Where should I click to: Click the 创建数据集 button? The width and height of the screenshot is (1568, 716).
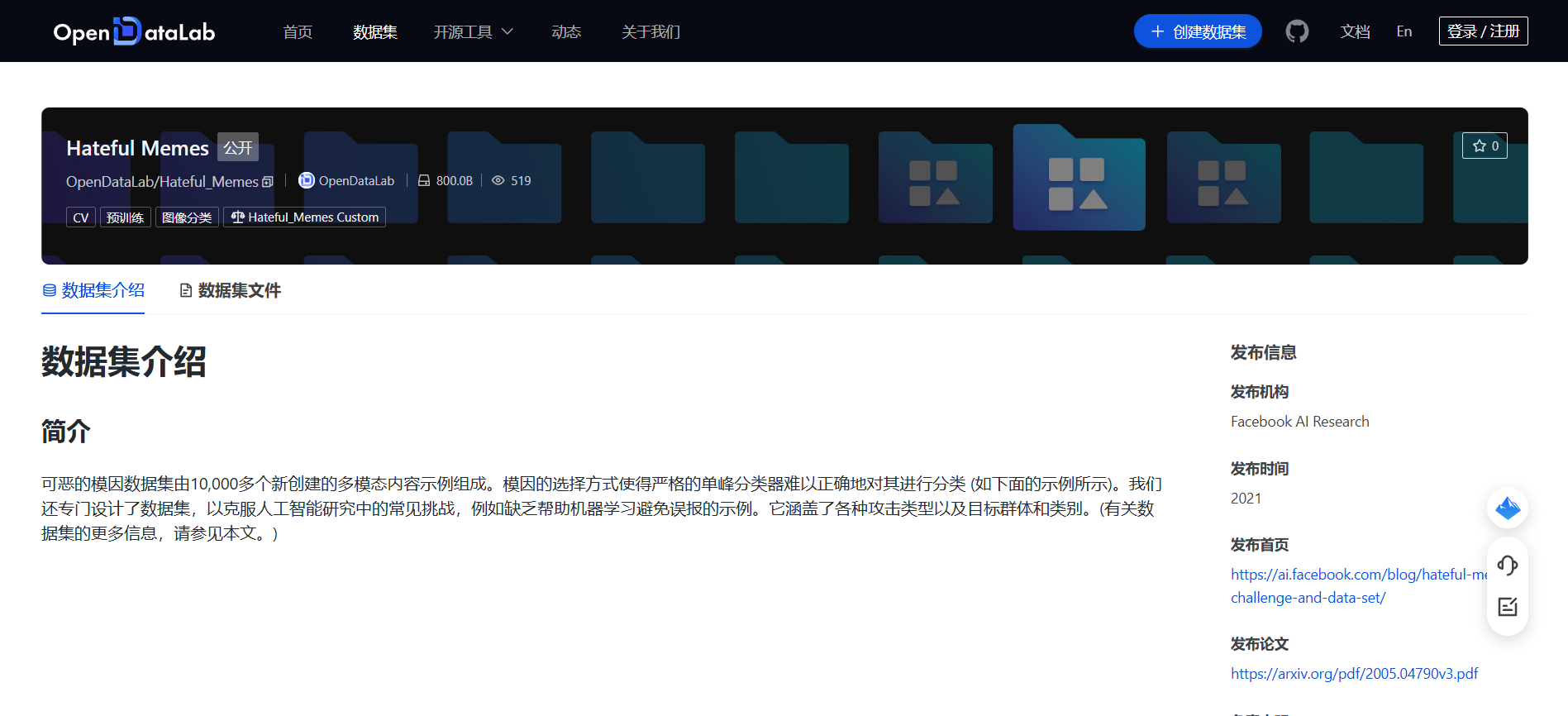[x=1198, y=31]
